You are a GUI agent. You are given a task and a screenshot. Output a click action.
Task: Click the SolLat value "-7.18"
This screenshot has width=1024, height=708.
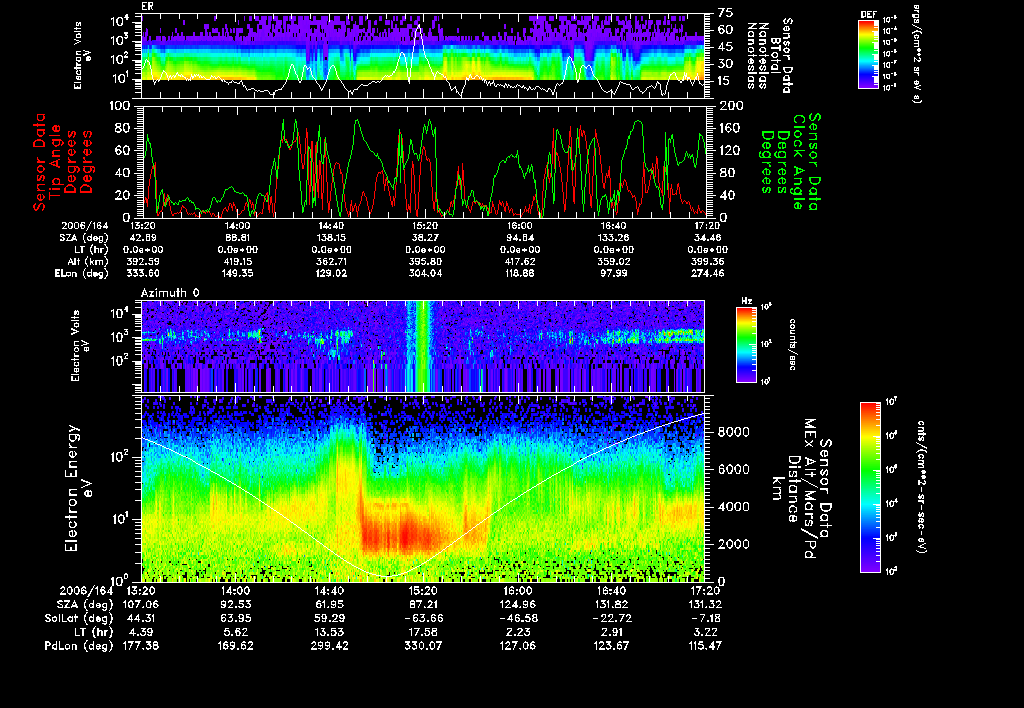(705, 618)
